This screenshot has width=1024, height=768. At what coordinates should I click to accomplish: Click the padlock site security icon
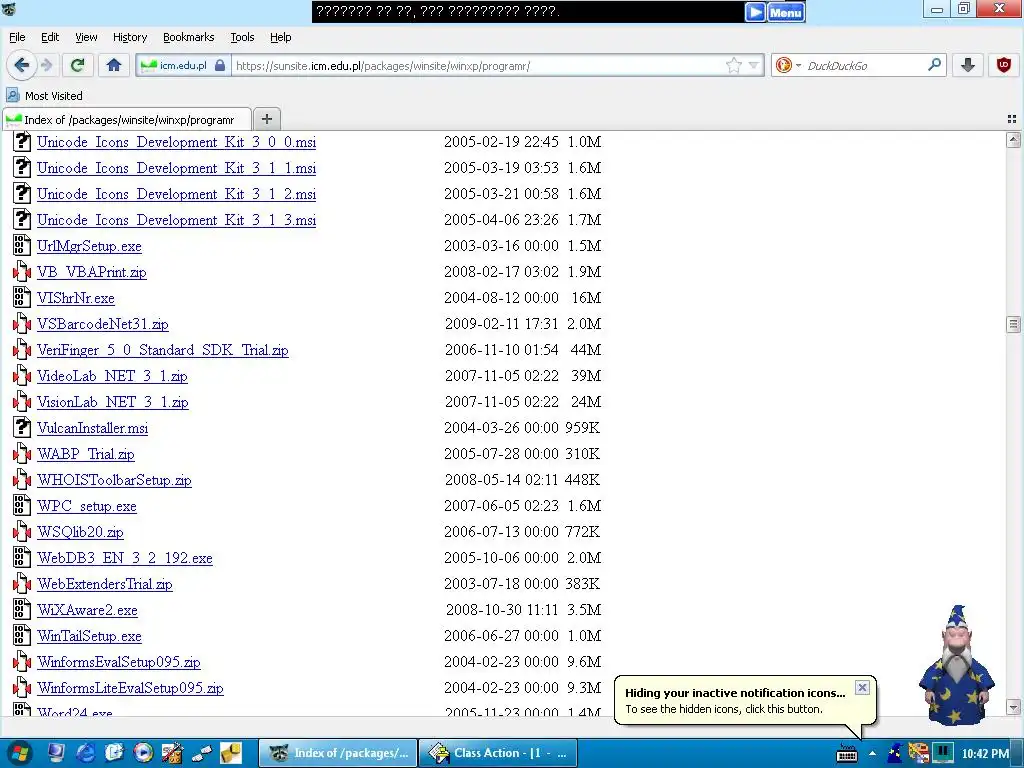tap(220, 65)
